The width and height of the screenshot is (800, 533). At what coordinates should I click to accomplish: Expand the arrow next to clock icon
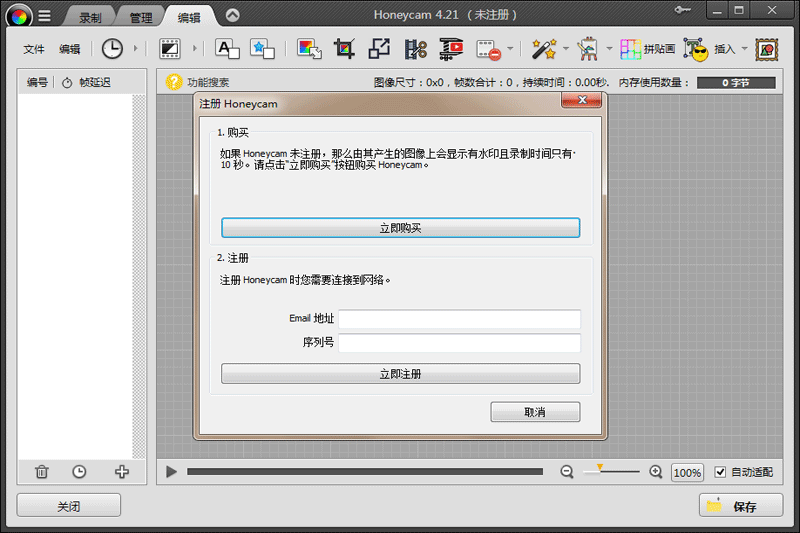136,48
